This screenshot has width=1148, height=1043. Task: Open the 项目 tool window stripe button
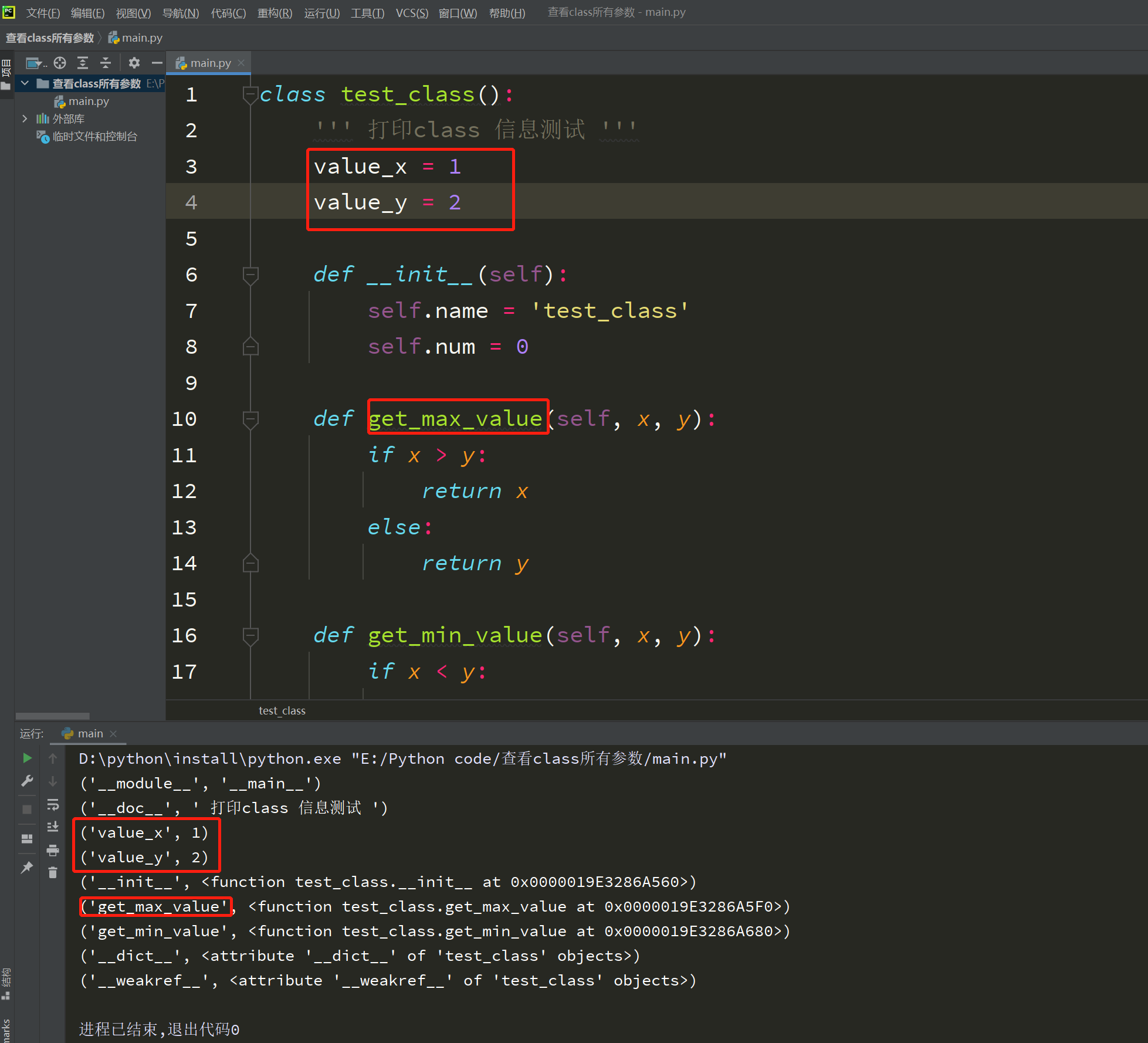[6, 74]
